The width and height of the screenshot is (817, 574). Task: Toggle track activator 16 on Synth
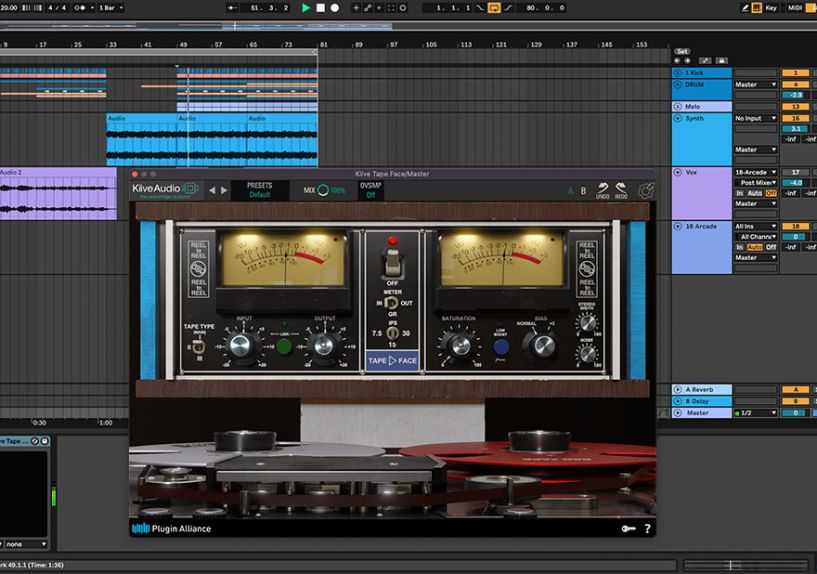[x=795, y=118]
